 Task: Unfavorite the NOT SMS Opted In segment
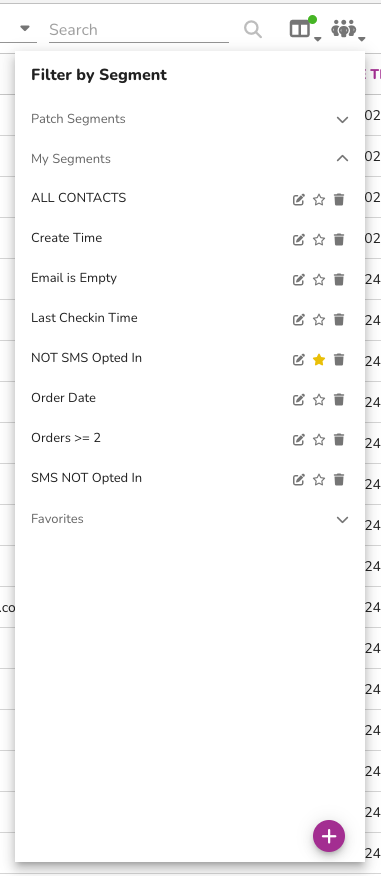point(319,360)
